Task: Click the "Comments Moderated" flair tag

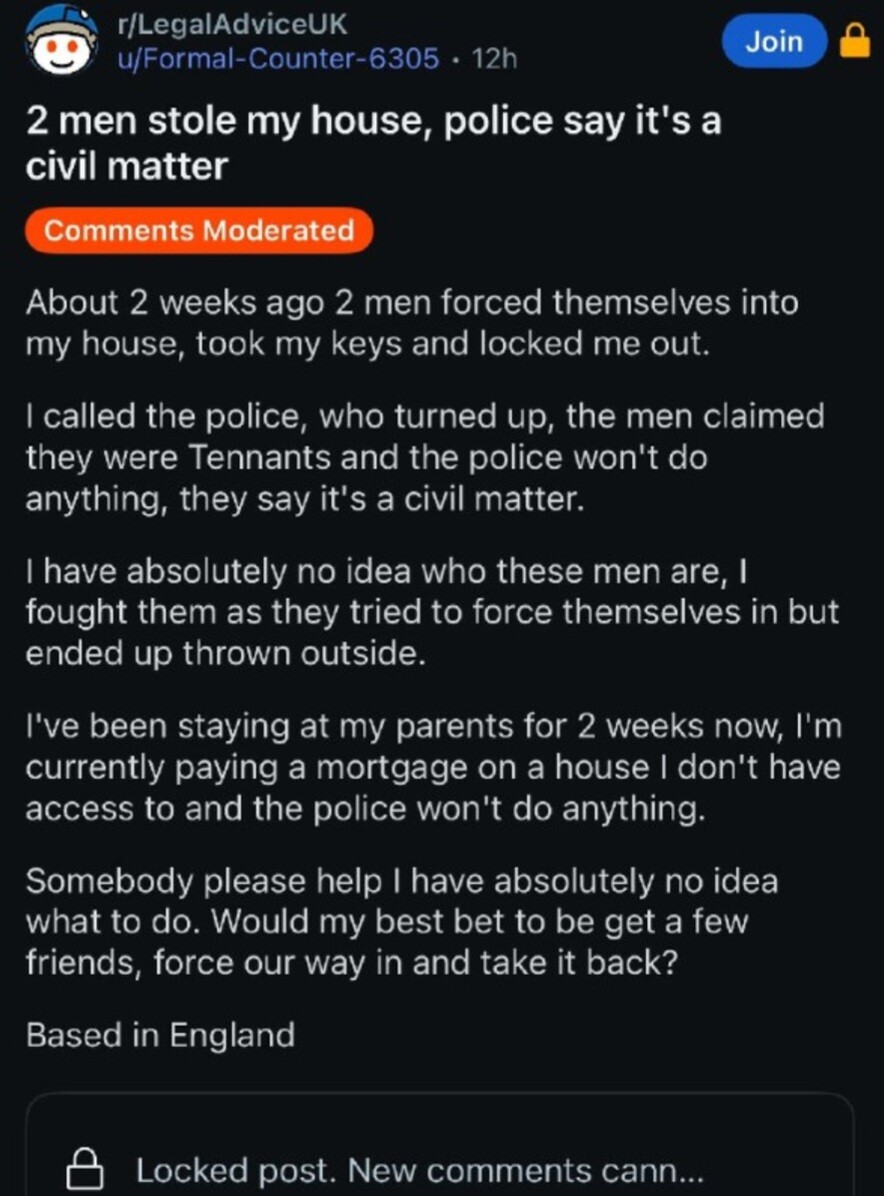Action: 199,231
